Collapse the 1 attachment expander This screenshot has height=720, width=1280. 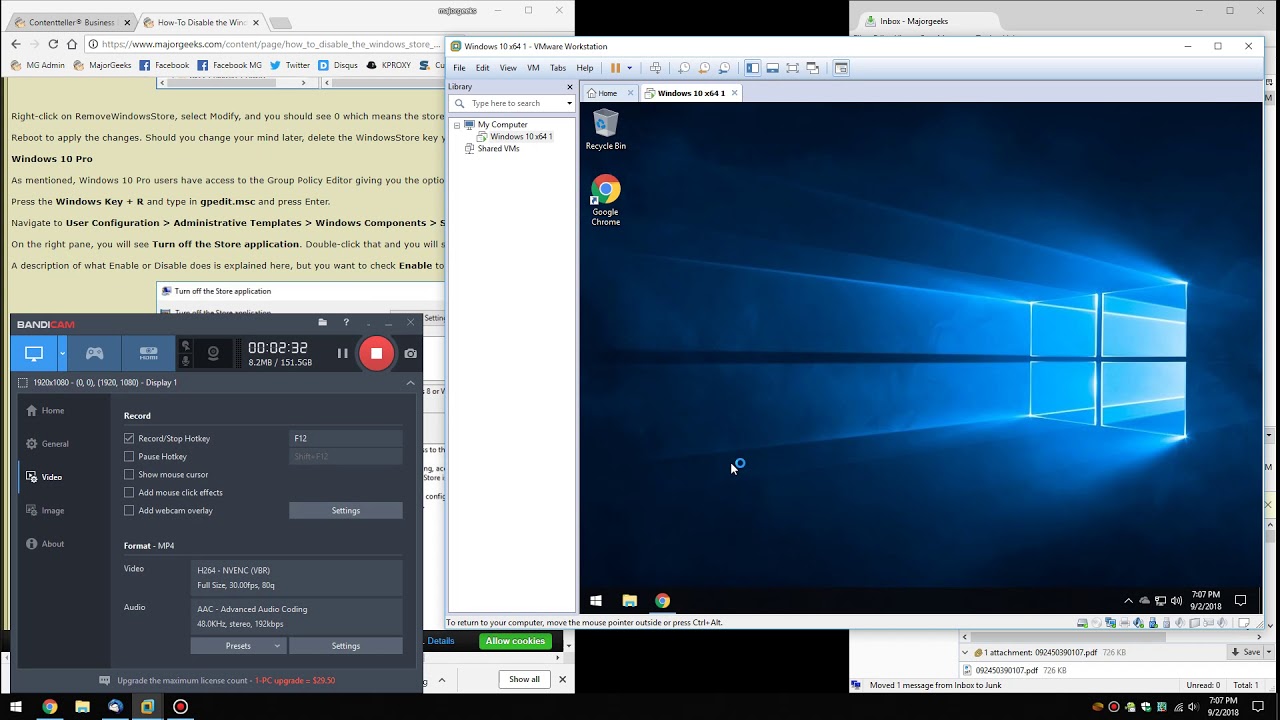(965, 652)
